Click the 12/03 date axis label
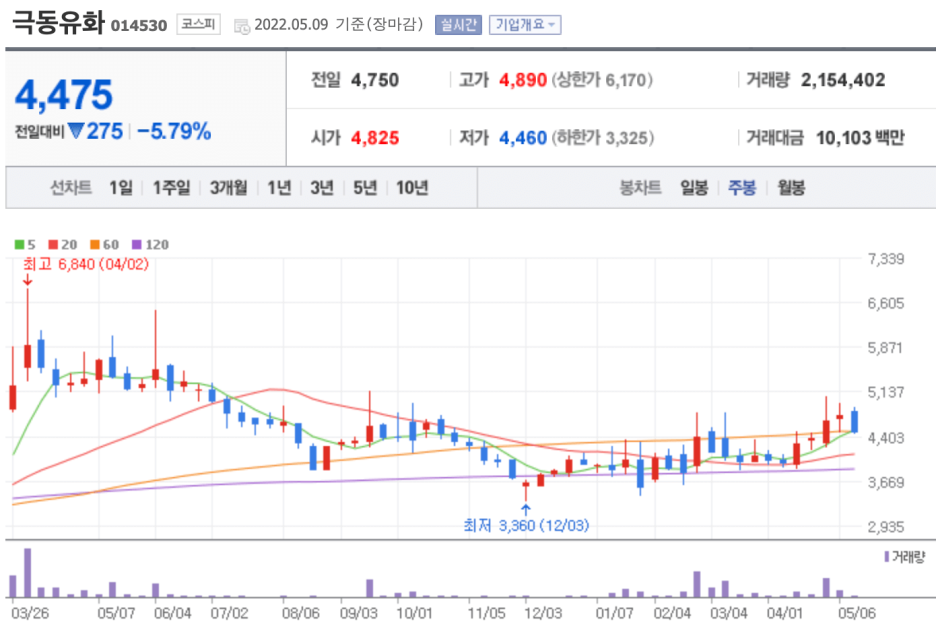This screenshot has width=936, height=636. pyautogui.click(x=543, y=613)
